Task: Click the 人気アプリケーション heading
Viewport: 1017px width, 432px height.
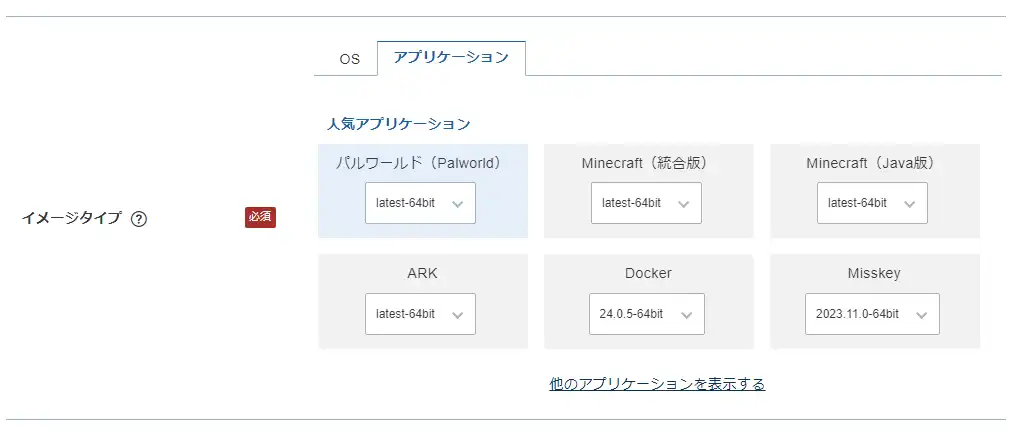Action: (x=399, y=124)
